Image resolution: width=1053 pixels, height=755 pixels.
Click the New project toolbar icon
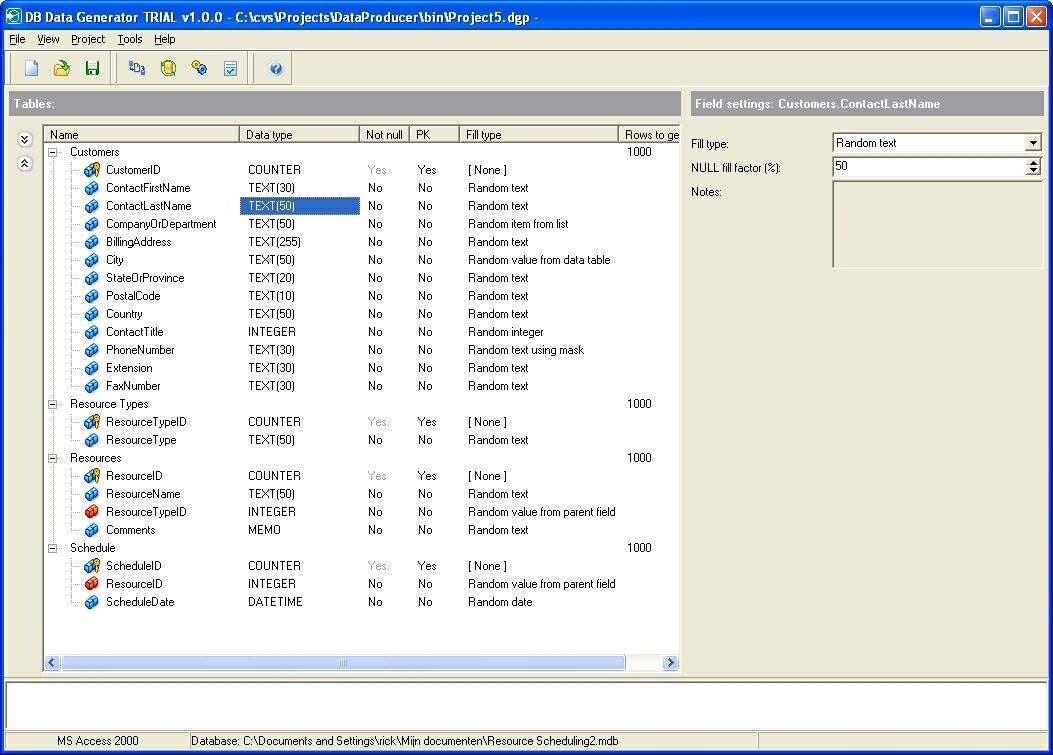point(32,68)
